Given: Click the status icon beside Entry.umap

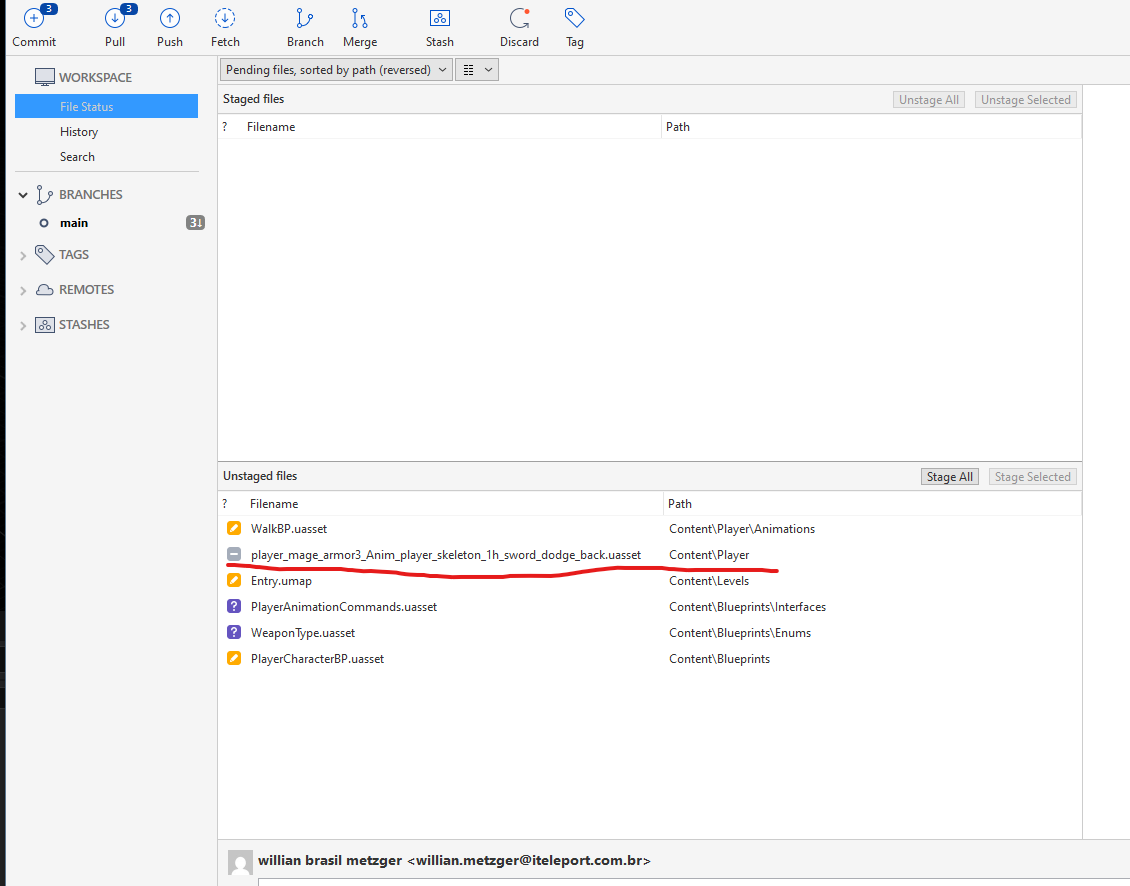Looking at the screenshot, I should coord(233,580).
